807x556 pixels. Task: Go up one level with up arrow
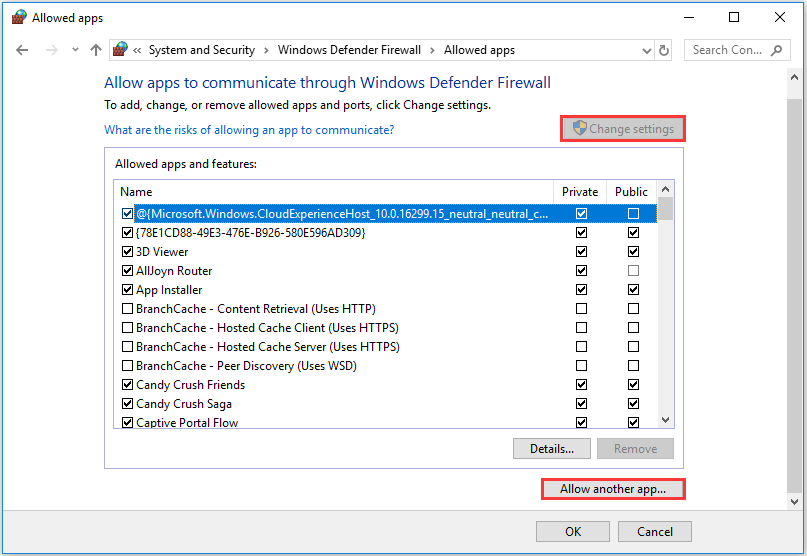coord(96,50)
